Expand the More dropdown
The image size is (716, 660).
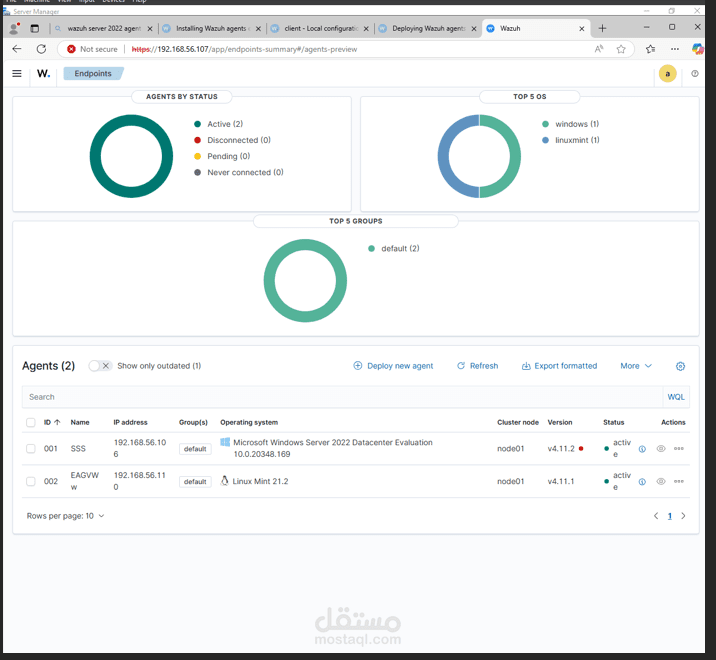tap(636, 366)
